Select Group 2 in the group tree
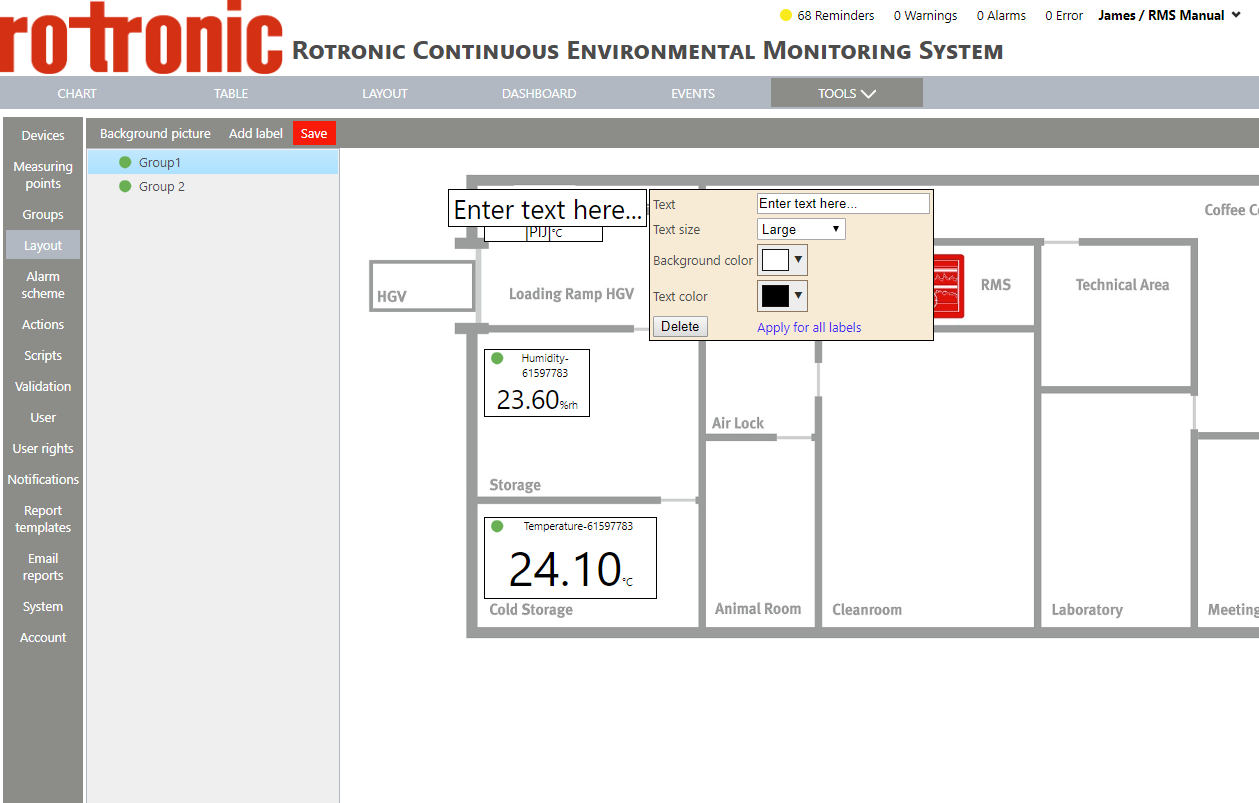This screenshot has height=803, width=1259. point(212,186)
